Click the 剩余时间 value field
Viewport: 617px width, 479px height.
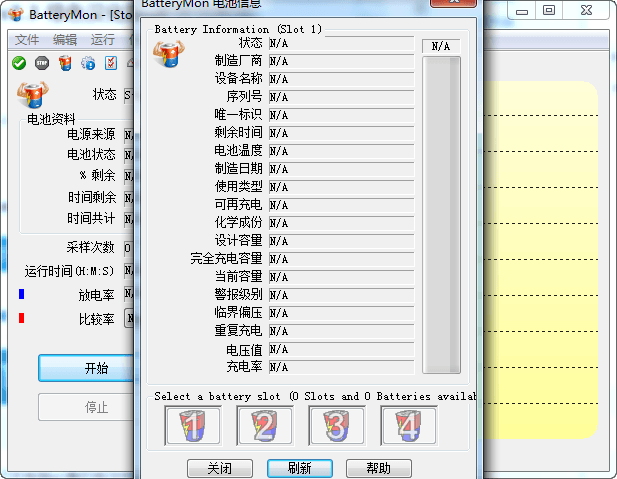tap(342, 133)
